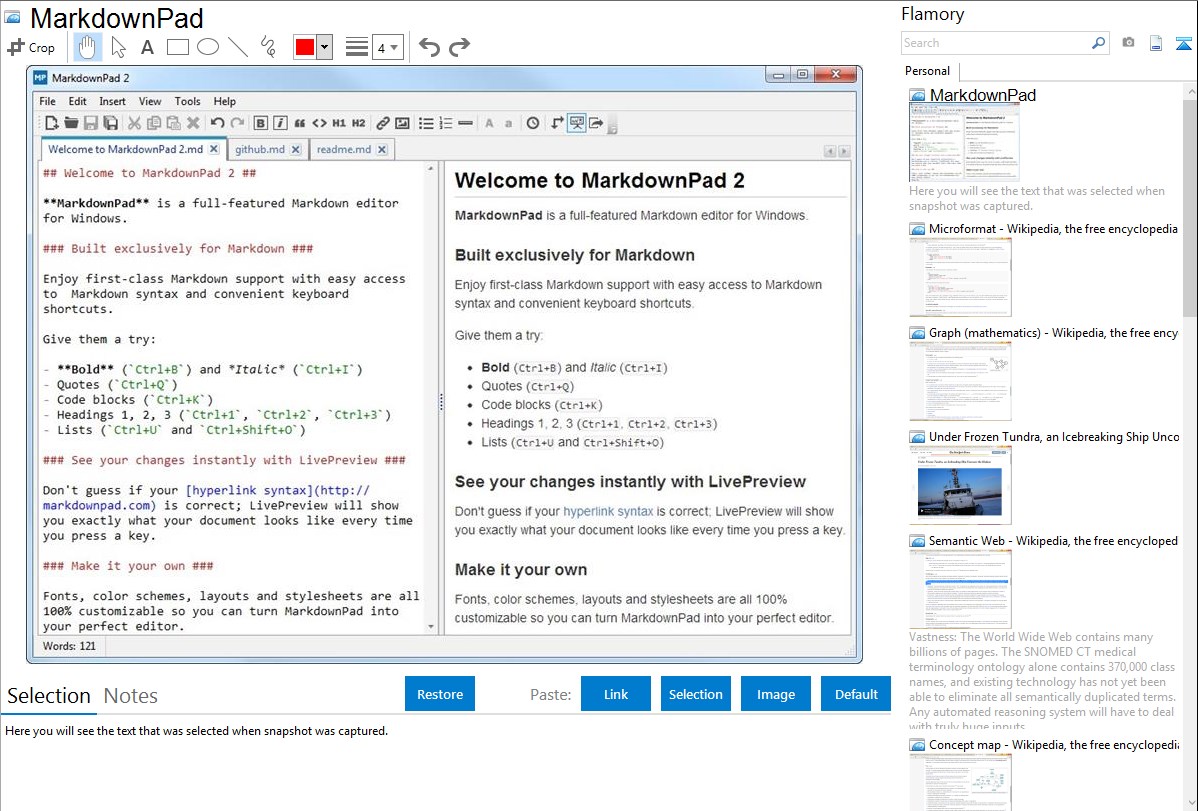Click the Default paste button

click(x=856, y=694)
